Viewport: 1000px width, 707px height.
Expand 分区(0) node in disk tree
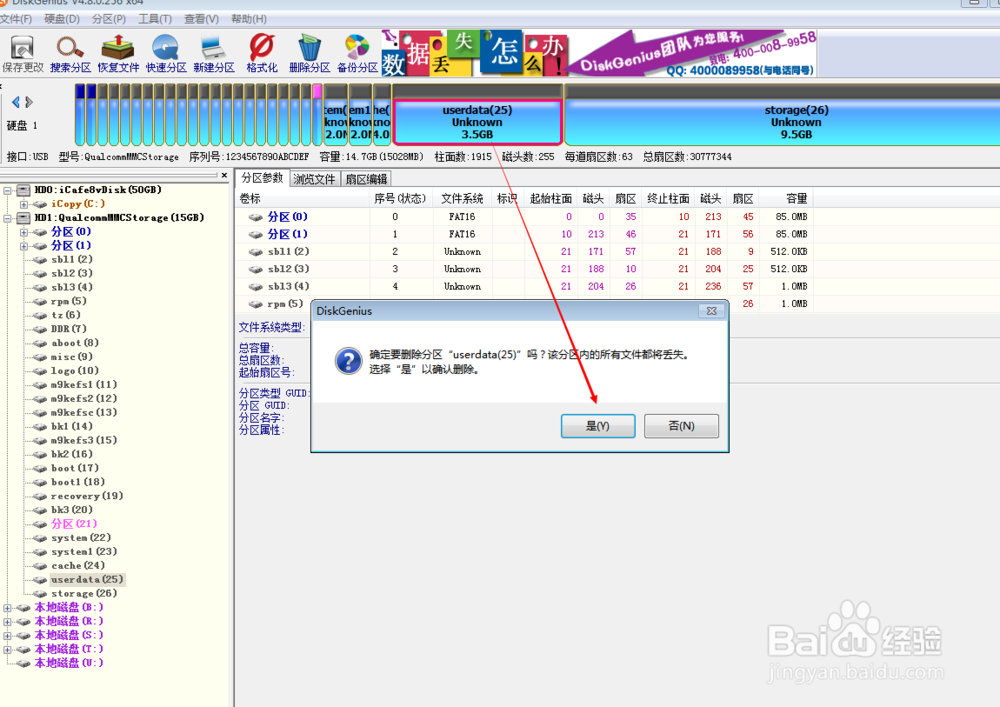click(x=24, y=232)
